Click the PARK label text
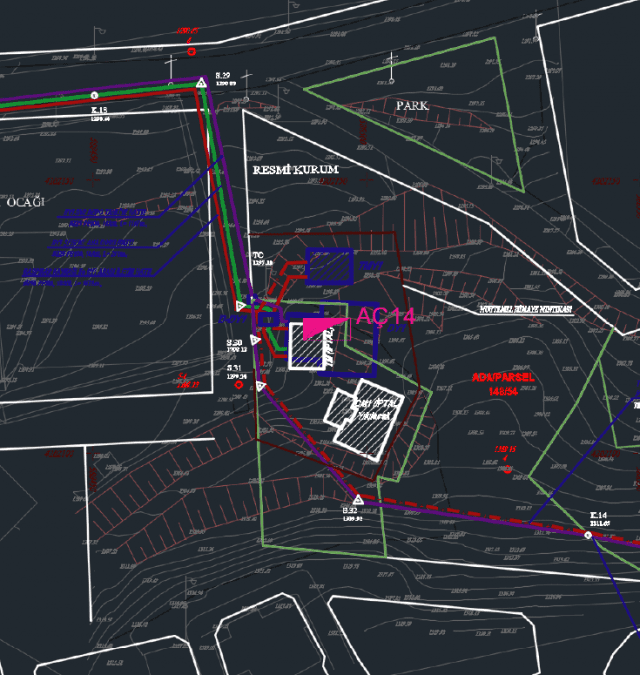This screenshot has height=675, width=640. (x=412, y=105)
